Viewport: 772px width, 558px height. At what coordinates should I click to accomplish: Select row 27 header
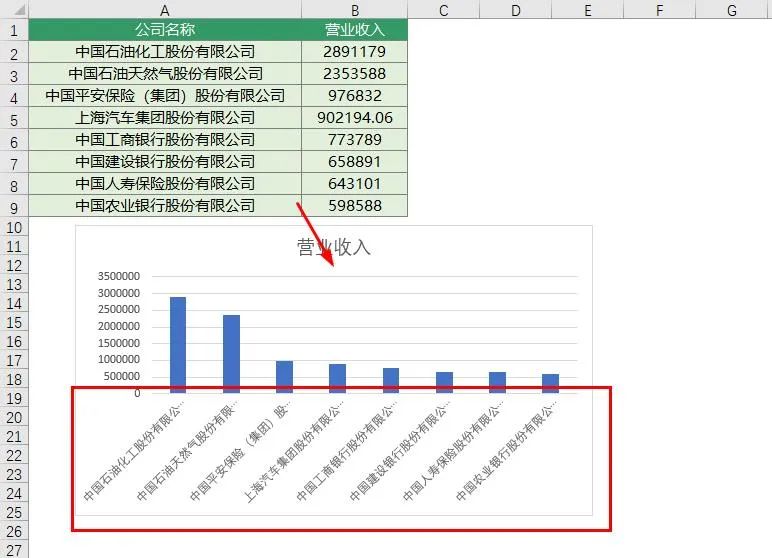point(14,550)
